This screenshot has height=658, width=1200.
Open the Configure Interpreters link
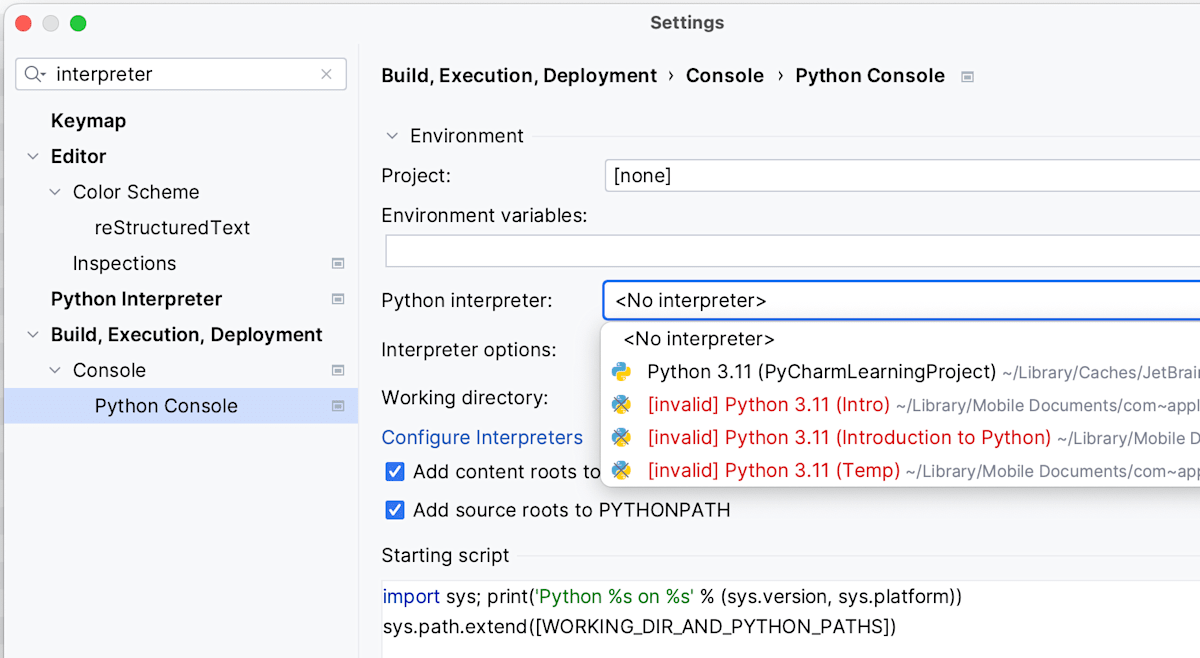pyautogui.click(x=482, y=438)
